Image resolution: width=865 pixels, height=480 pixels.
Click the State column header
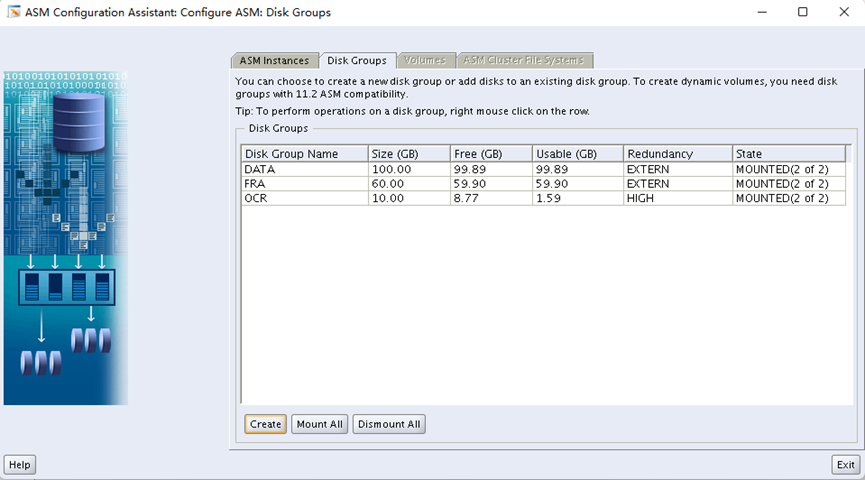(x=788, y=153)
